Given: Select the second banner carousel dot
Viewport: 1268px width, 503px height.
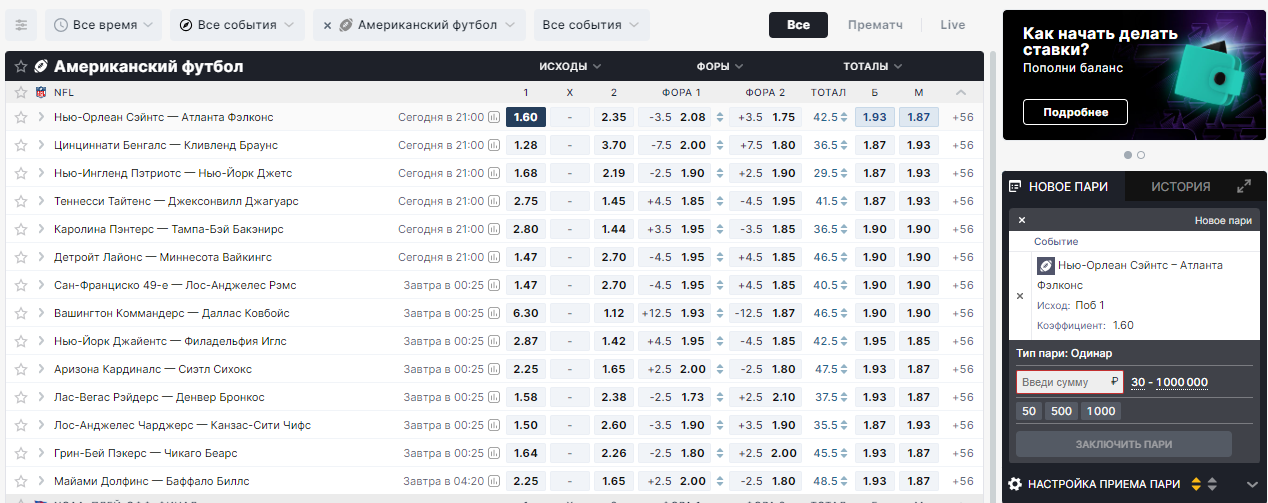Looking at the screenshot, I should pyautogui.click(x=1141, y=155).
